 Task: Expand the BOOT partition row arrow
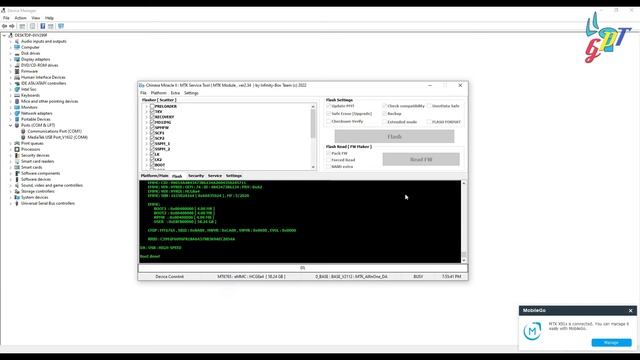click(147, 165)
